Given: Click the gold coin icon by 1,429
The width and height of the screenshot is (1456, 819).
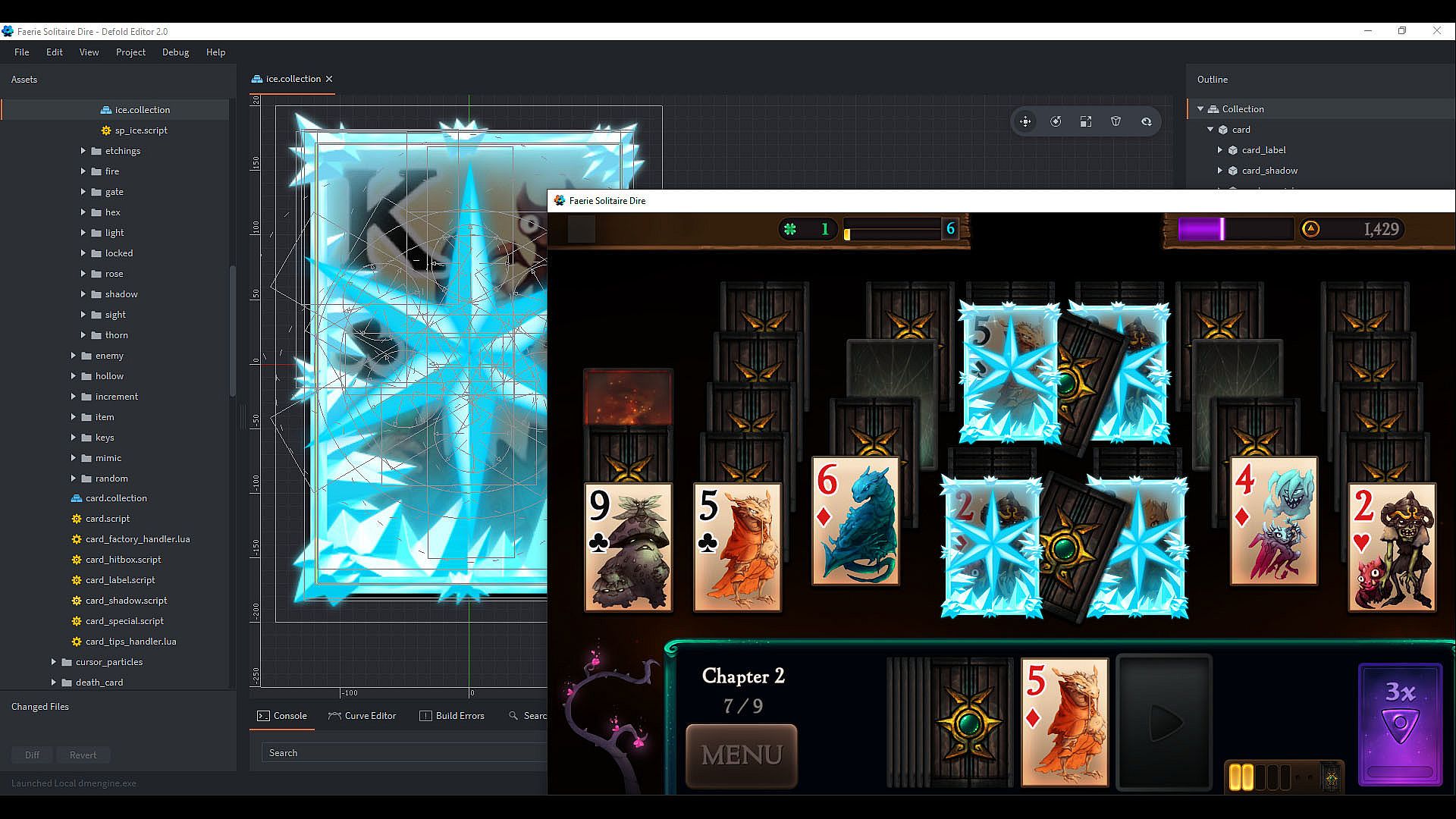Looking at the screenshot, I should (1310, 229).
